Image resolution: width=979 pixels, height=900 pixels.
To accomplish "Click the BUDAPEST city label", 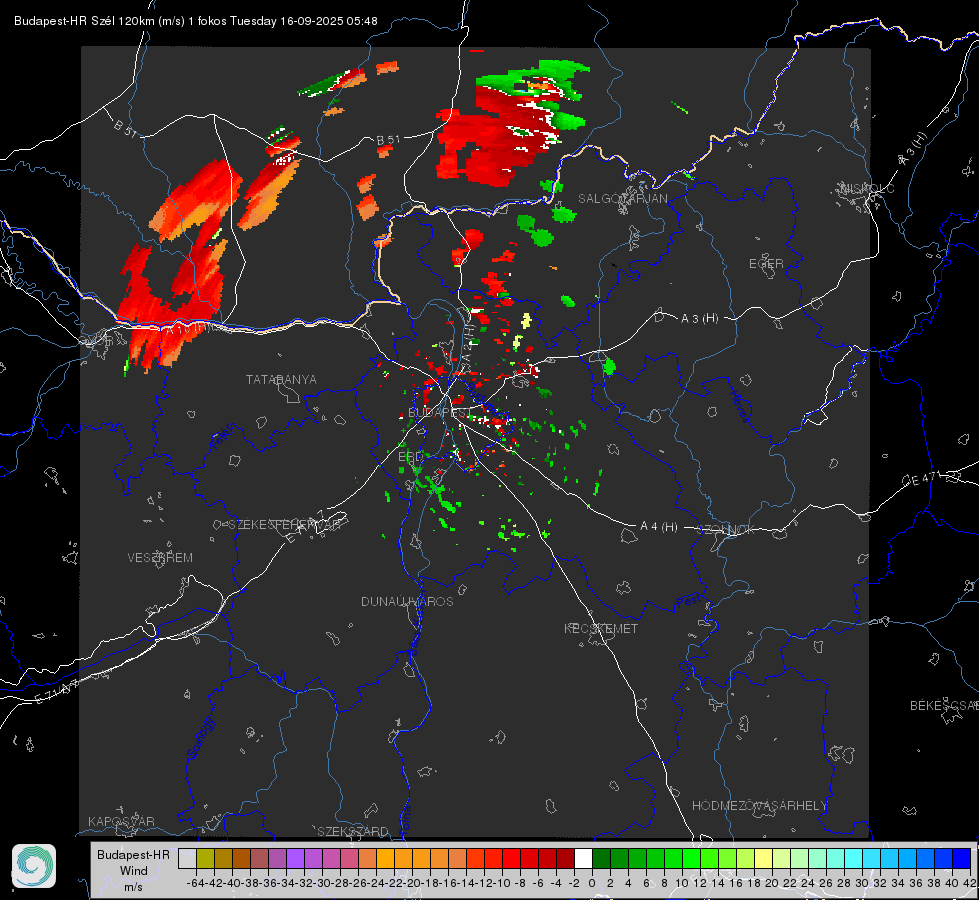I will [440, 413].
